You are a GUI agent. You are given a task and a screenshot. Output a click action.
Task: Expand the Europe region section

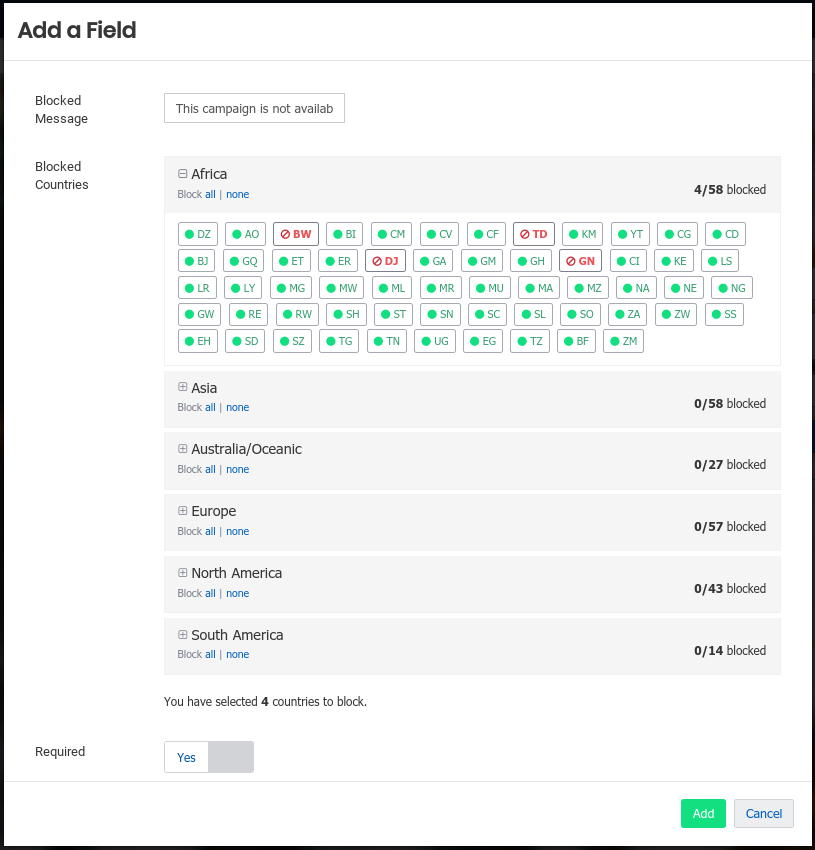(x=183, y=511)
